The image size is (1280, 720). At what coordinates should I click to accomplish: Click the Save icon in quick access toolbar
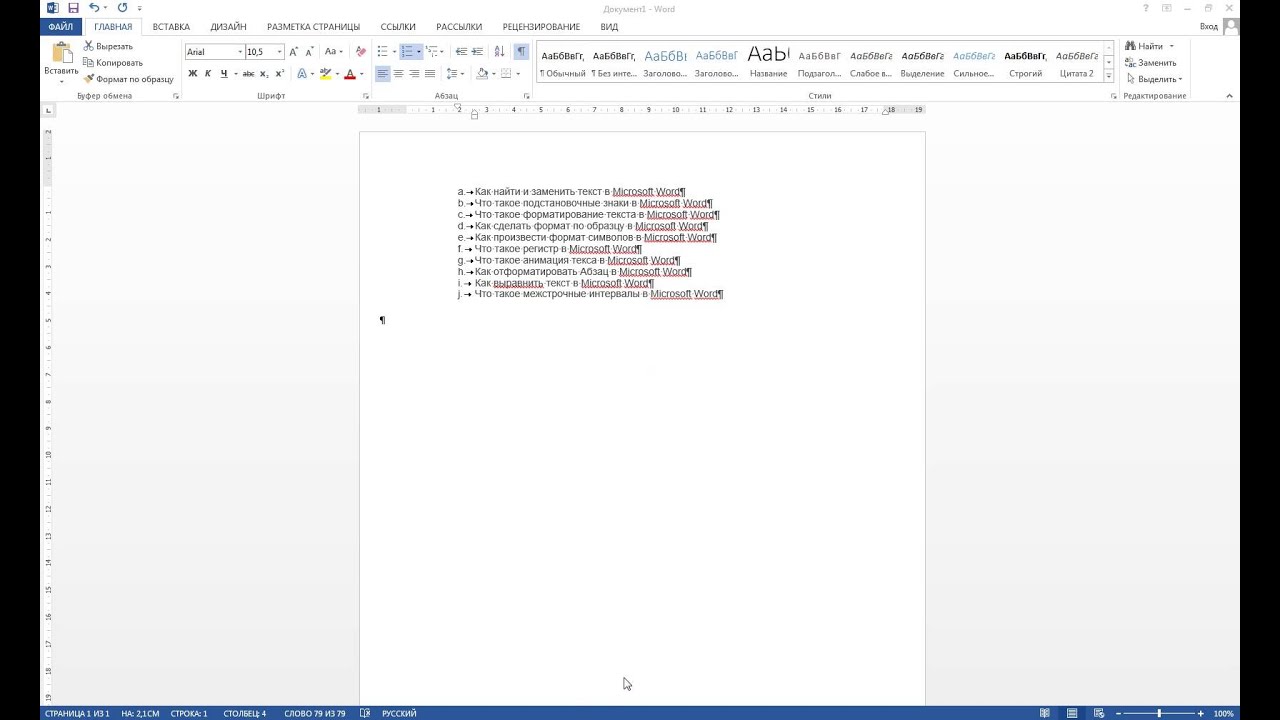(73, 8)
